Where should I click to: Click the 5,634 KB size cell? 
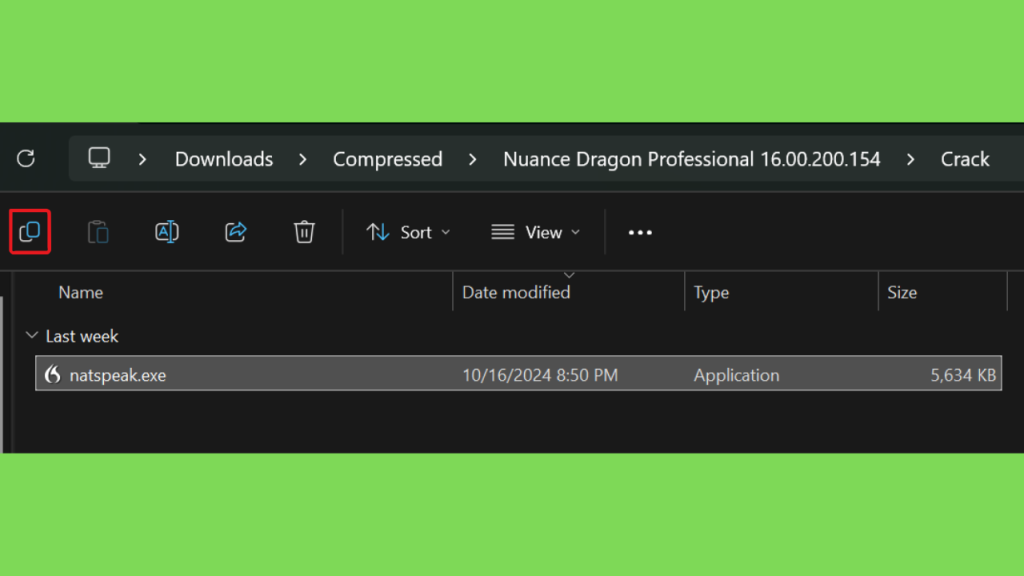pos(963,376)
